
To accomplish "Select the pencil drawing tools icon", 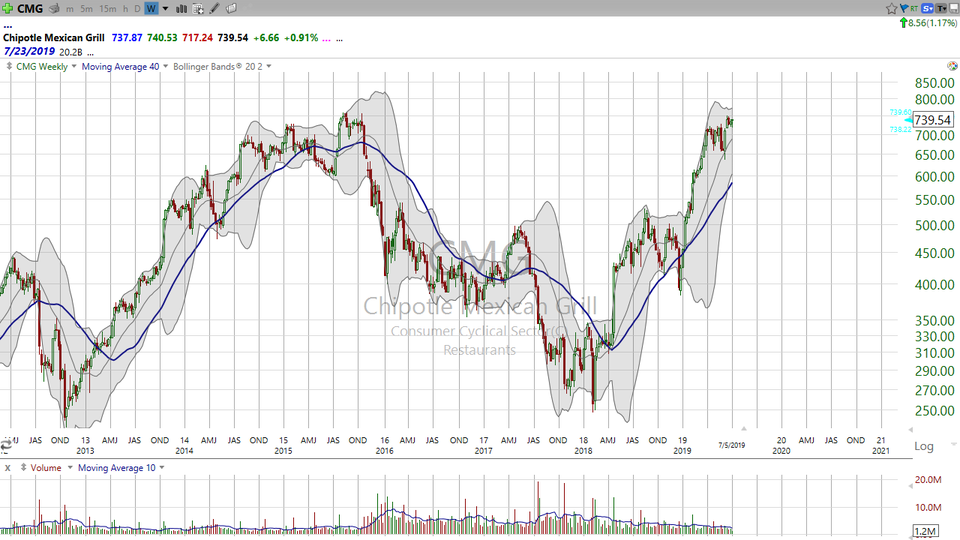I will coord(214,9).
